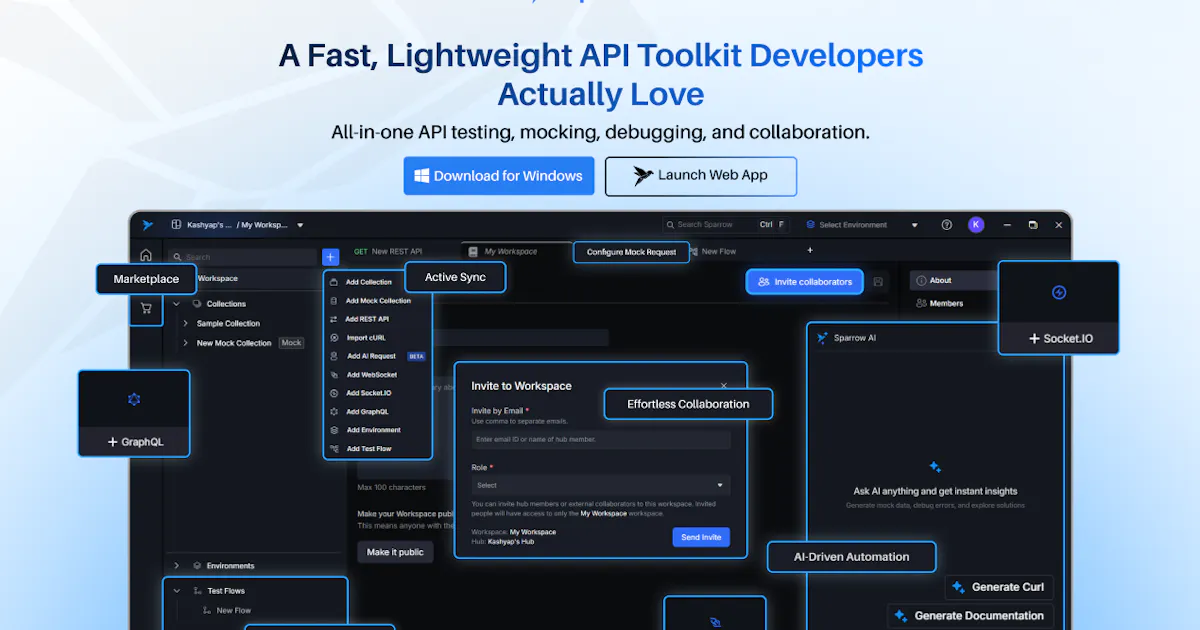Click the Generate Documentation AI suggestion
The image size is (1200, 630).
tap(970, 616)
